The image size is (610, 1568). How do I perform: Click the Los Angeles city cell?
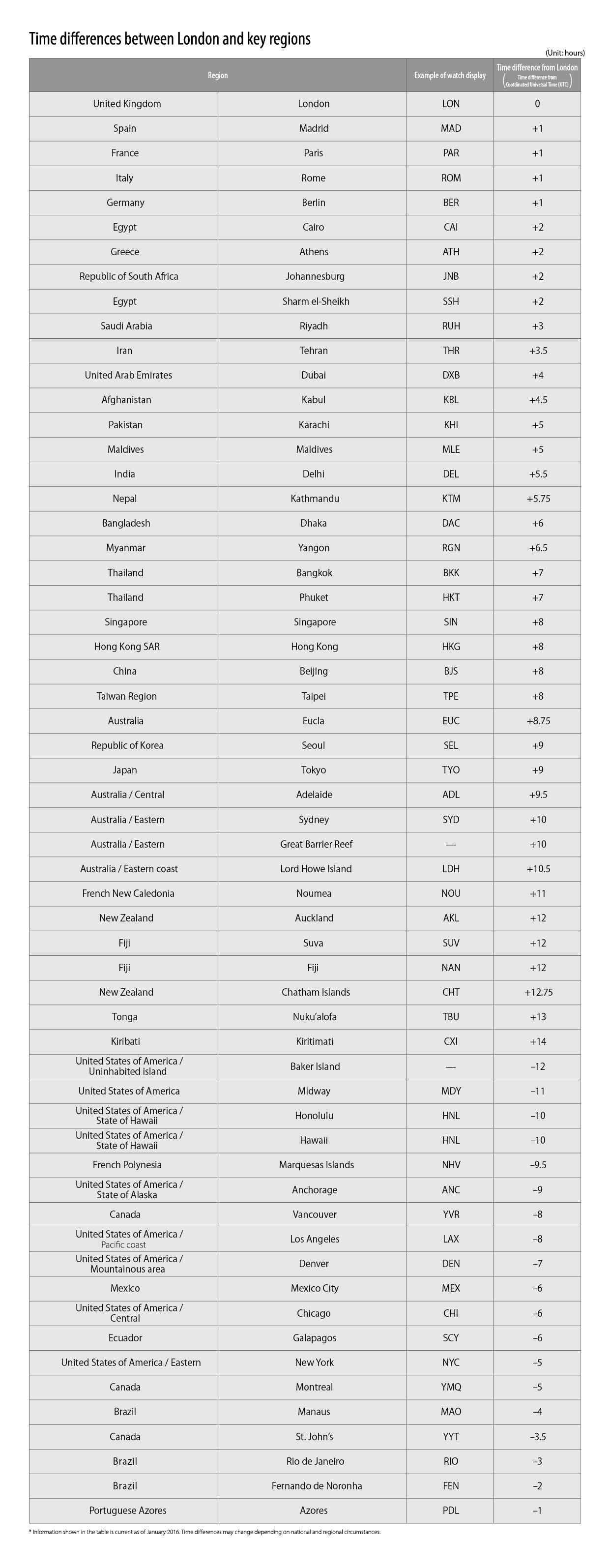coord(315,1239)
